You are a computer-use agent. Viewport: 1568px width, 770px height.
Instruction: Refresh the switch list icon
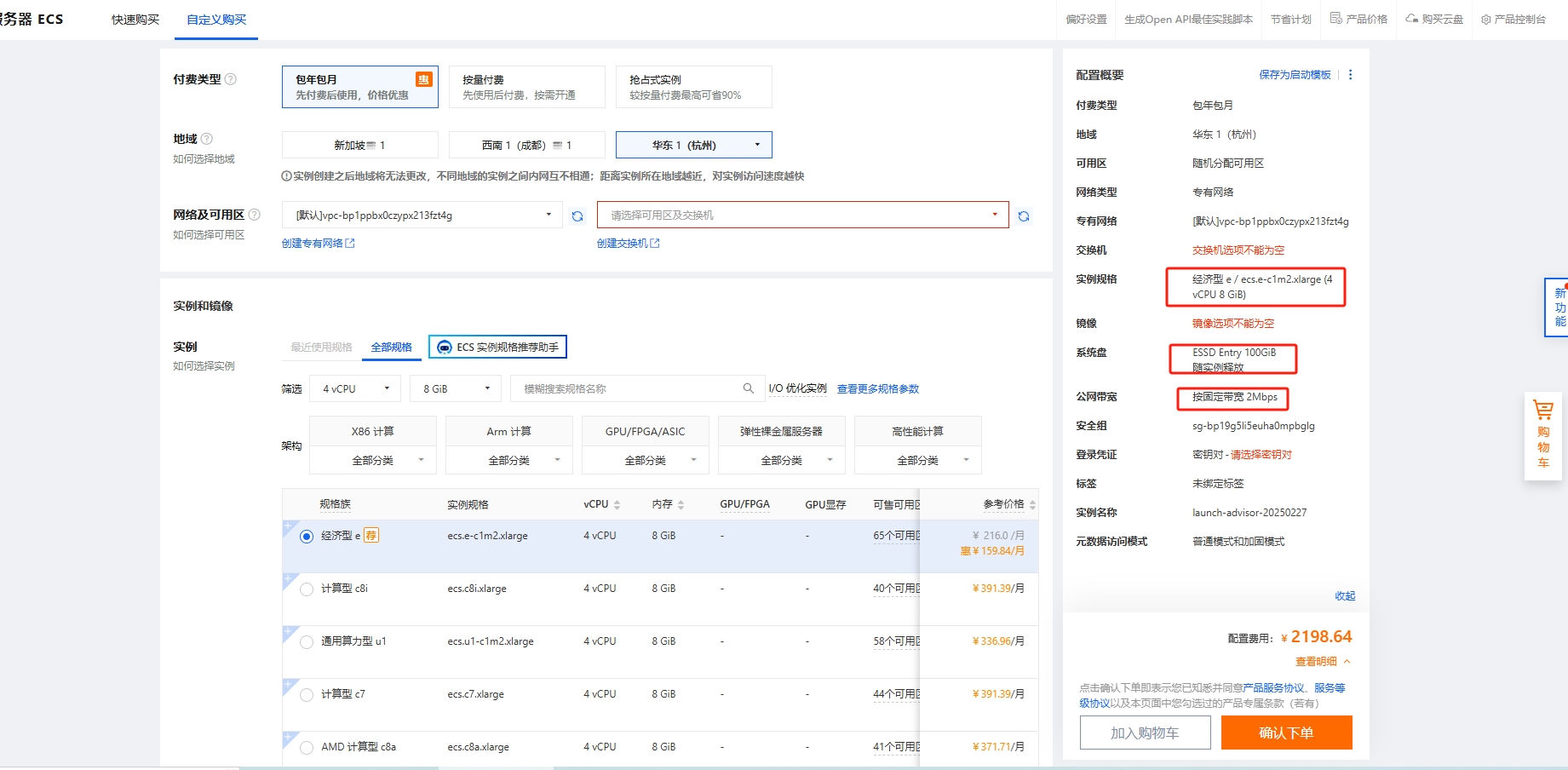click(x=1024, y=216)
